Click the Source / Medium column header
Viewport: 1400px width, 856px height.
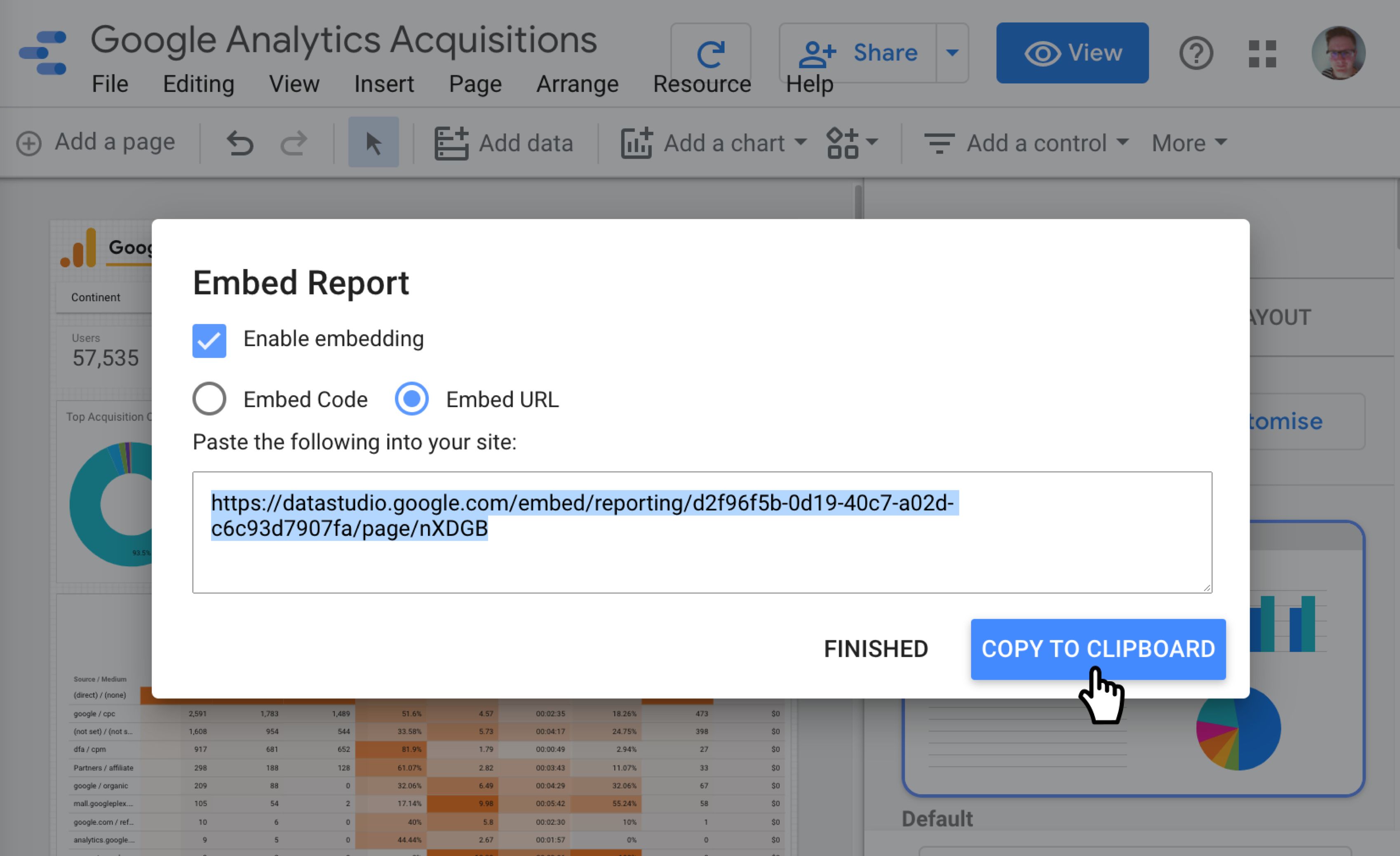point(100,679)
